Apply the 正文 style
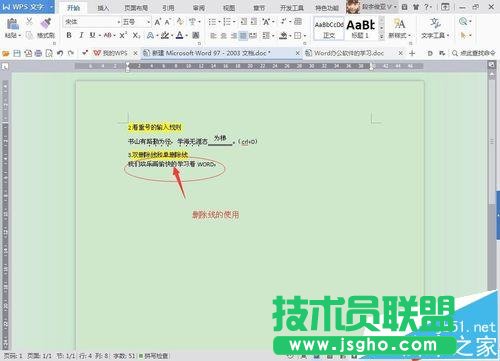500x361 pixels. pyautogui.click(x=329, y=29)
